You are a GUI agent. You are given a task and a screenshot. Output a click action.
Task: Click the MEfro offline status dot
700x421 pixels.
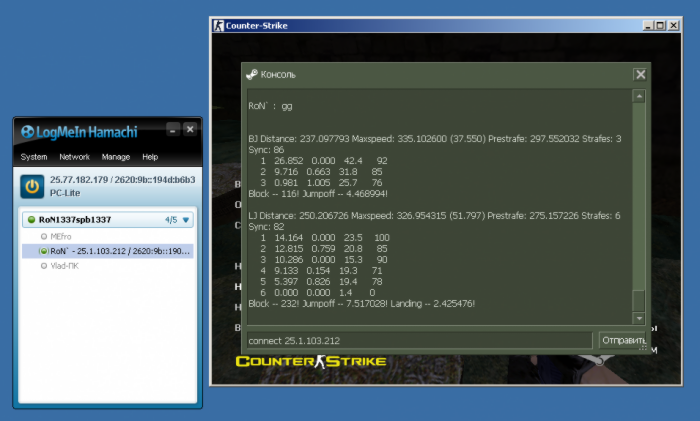(x=43, y=236)
